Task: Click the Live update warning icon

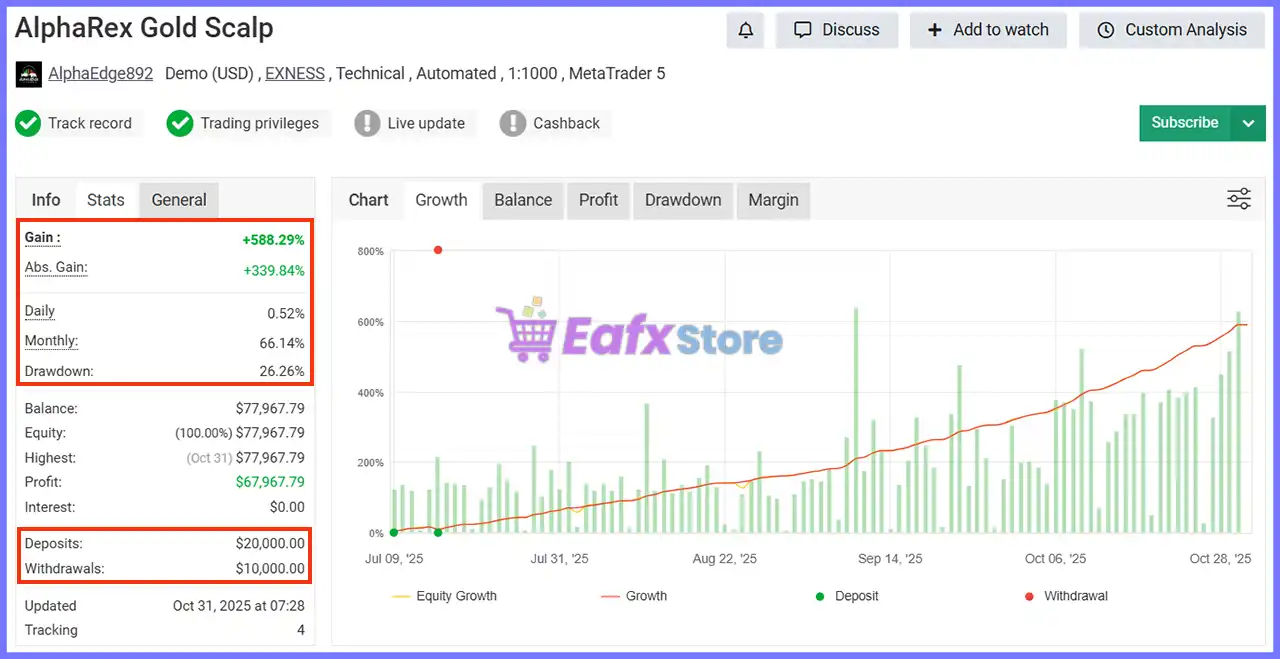Action: click(x=367, y=124)
